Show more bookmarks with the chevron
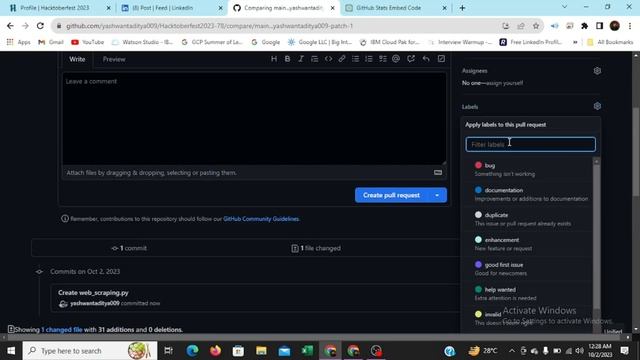 click(x=575, y=42)
